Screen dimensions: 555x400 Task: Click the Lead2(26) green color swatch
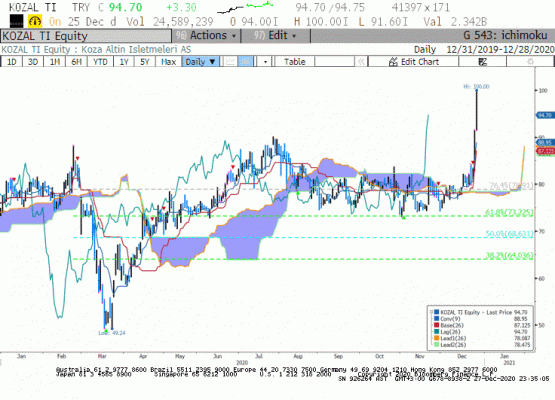[x=437, y=344]
